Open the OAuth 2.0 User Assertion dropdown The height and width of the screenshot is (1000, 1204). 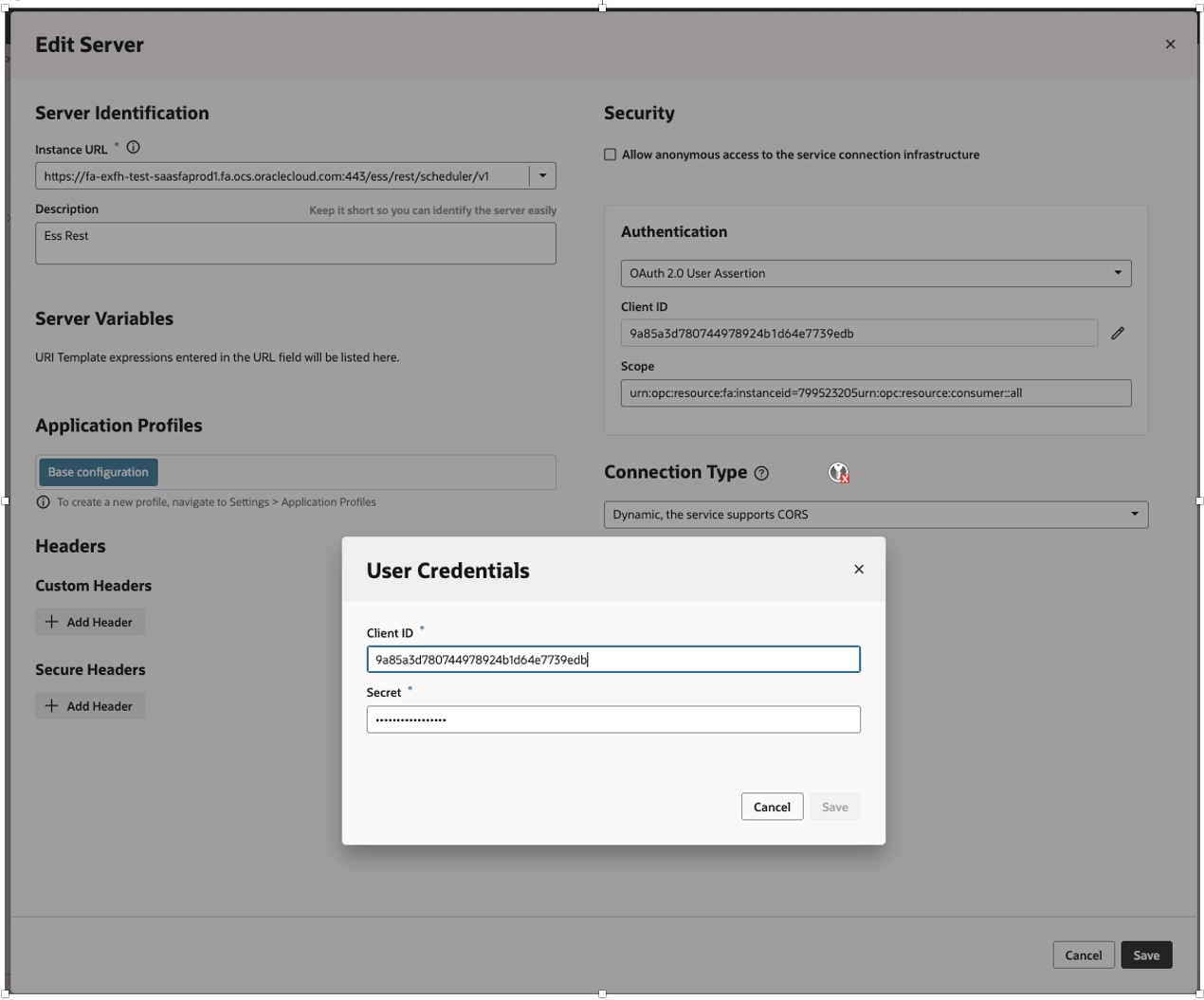[x=875, y=273]
